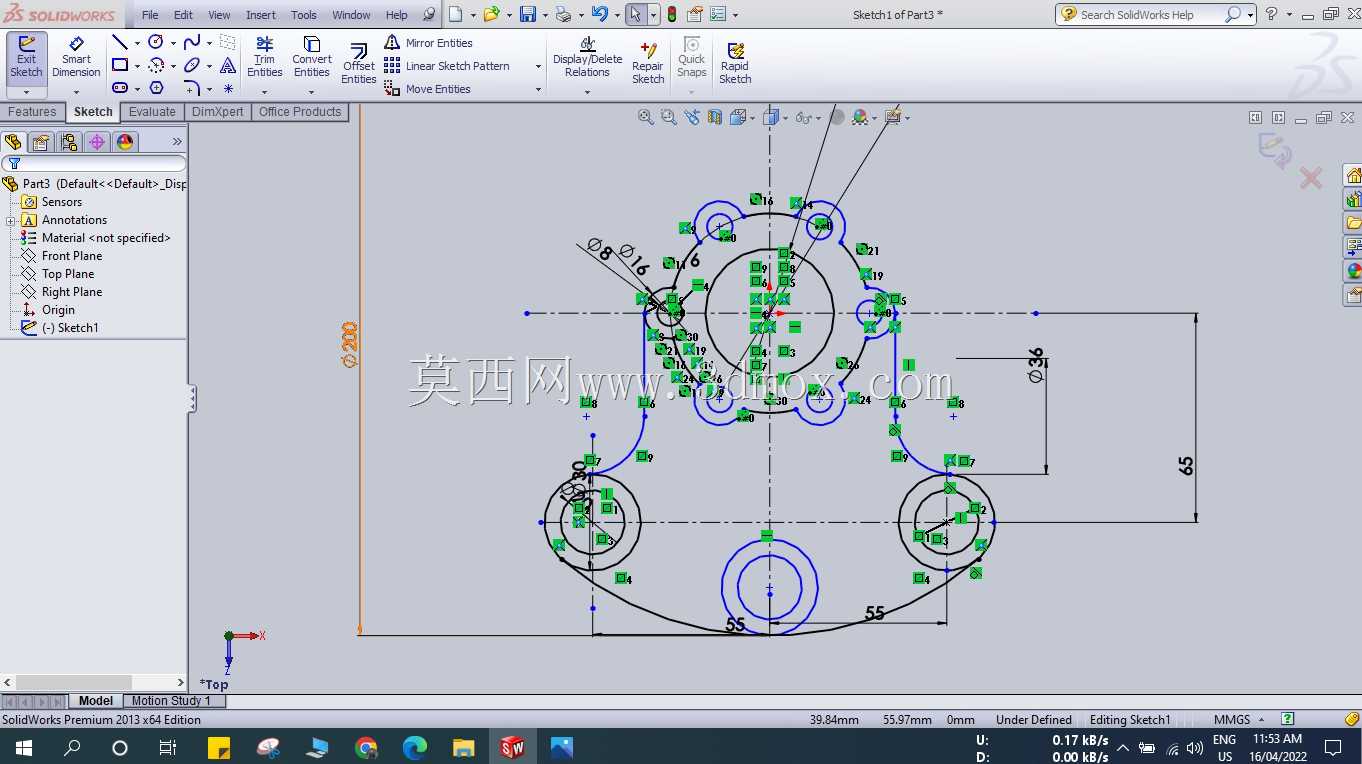
Task: Select the Straight Slot tool
Action: click(x=120, y=88)
